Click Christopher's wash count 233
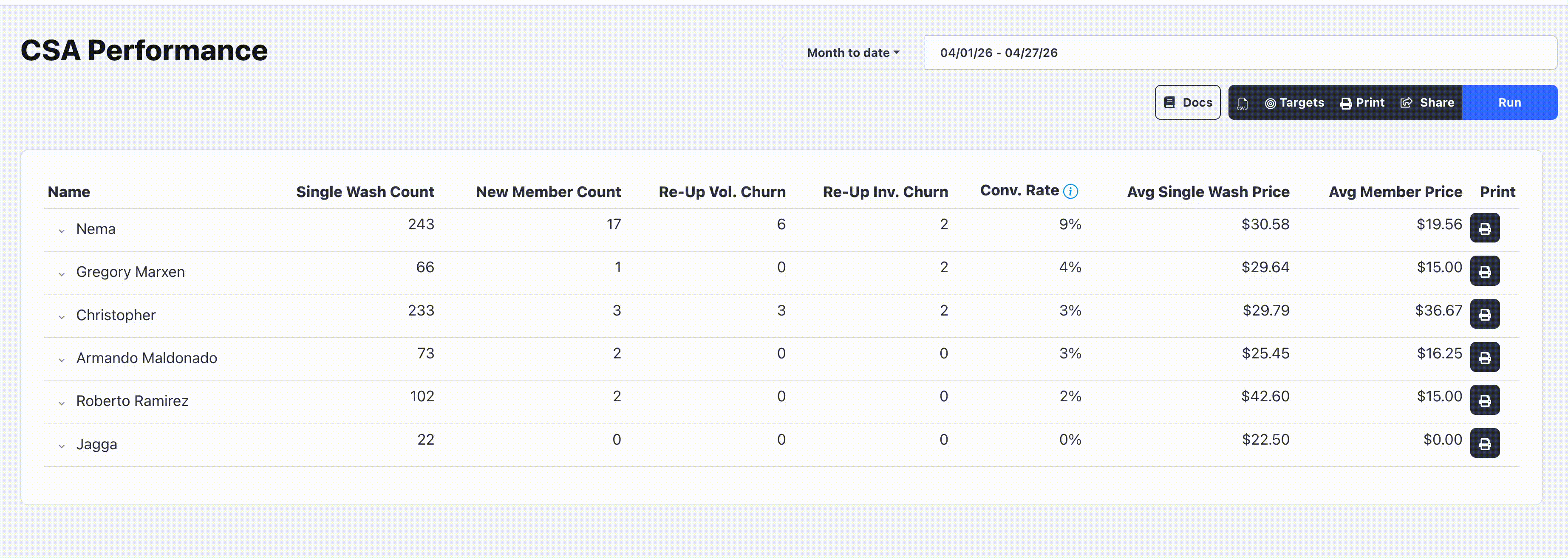1568x558 pixels. tap(421, 310)
